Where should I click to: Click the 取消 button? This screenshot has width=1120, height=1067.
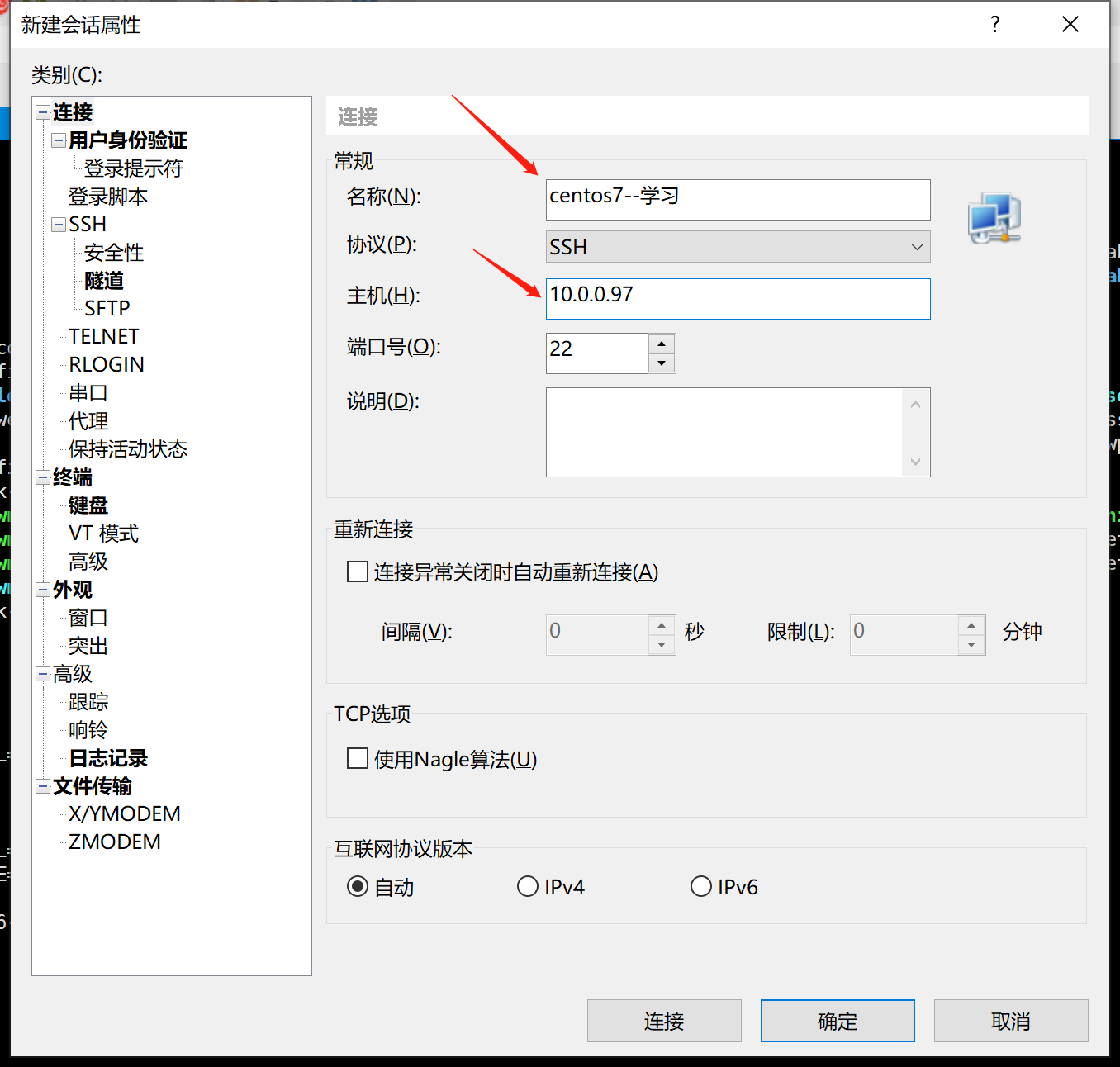point(1010,1021)
